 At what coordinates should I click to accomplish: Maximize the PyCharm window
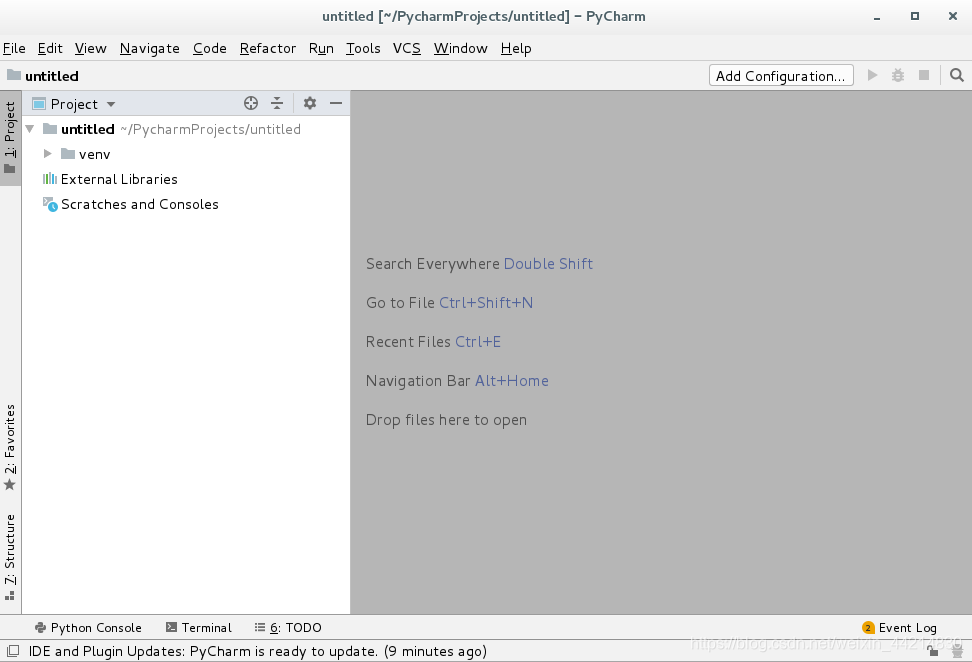click(x=914, y=16)
